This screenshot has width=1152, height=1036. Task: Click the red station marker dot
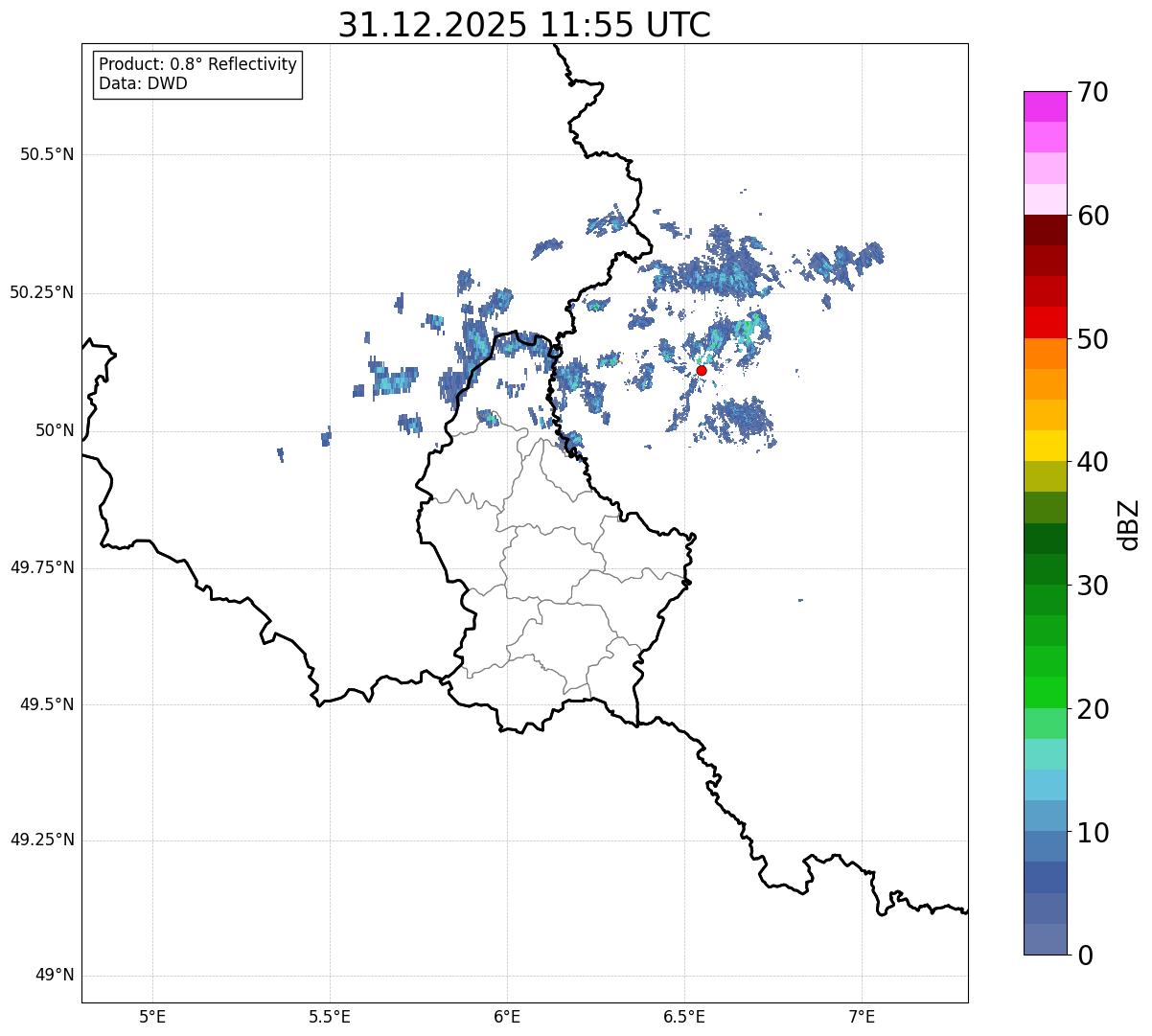[702, 370]
